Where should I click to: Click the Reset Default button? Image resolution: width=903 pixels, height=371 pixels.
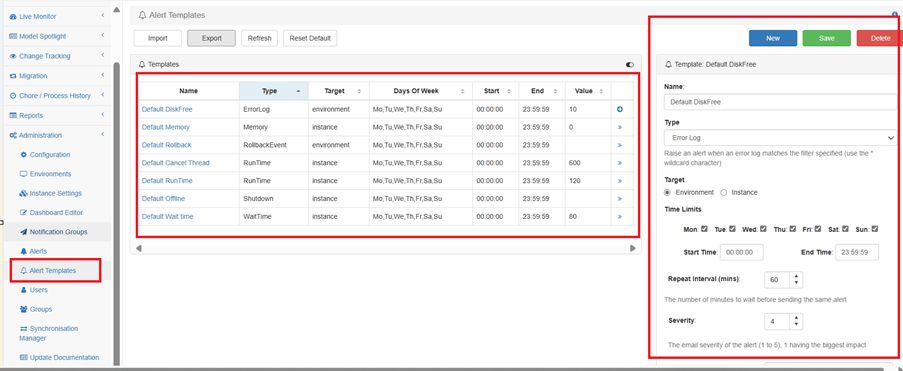click(x=310, y=39)
